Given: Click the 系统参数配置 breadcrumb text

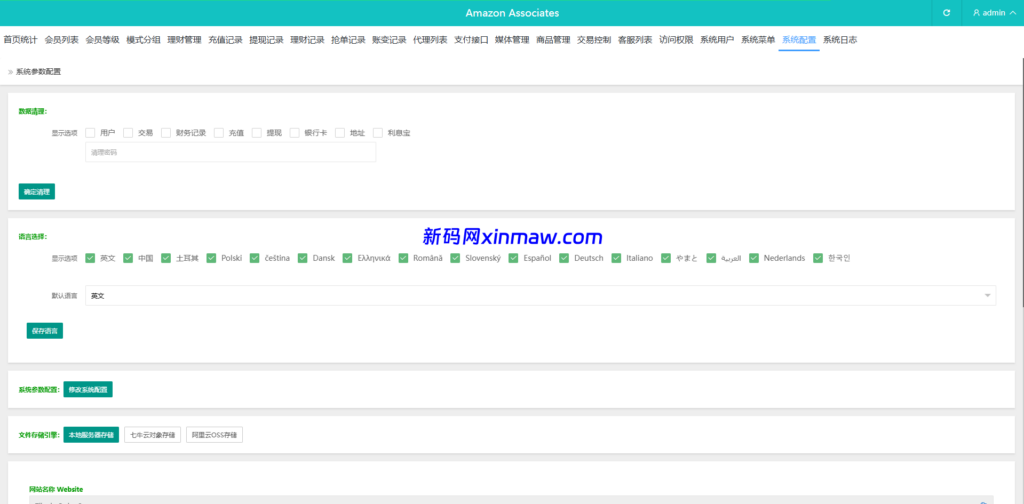Looking at the screenshot, I should [x=39, y=72].
